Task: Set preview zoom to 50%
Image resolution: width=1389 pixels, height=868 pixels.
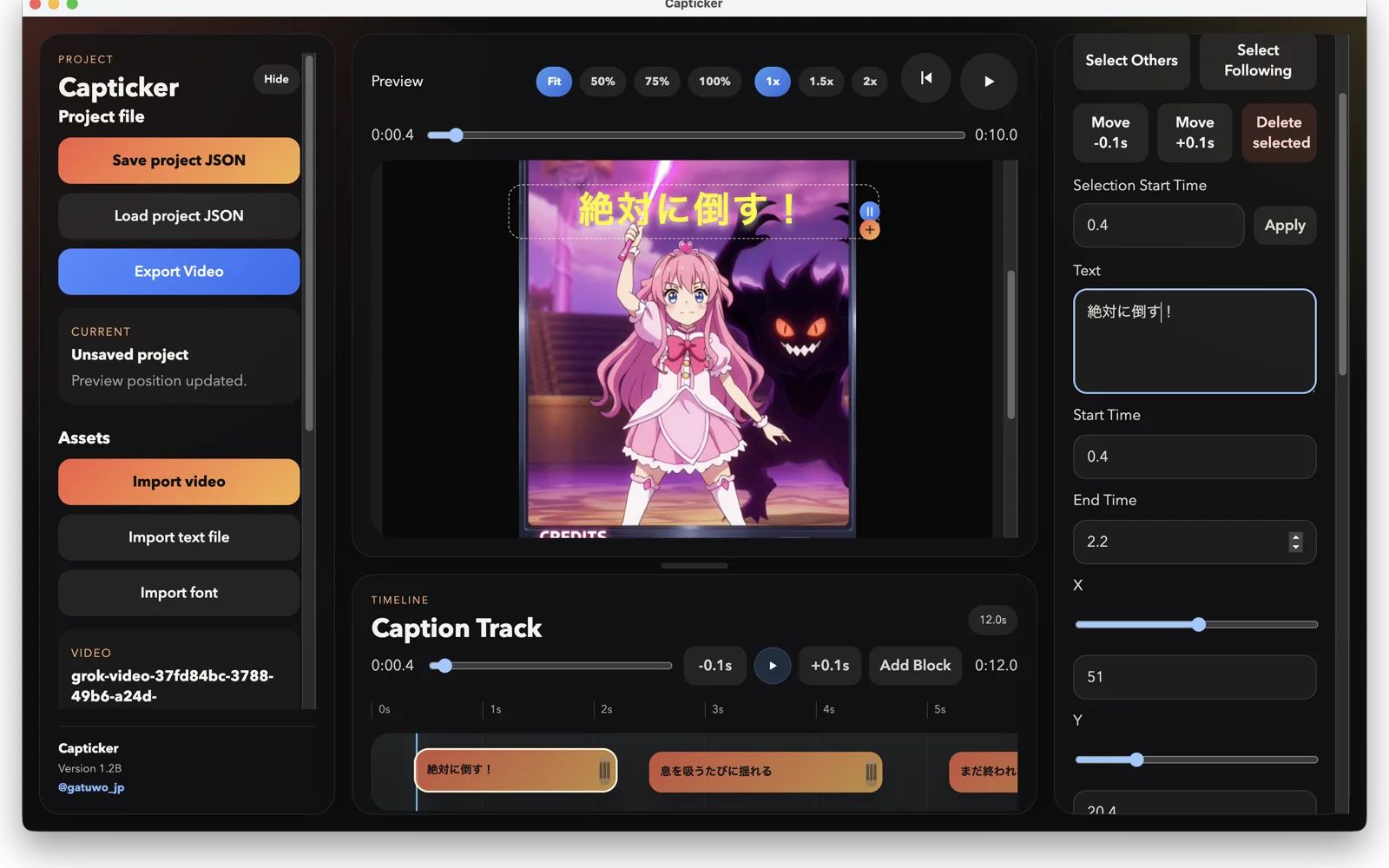Action: pos(602,82)
